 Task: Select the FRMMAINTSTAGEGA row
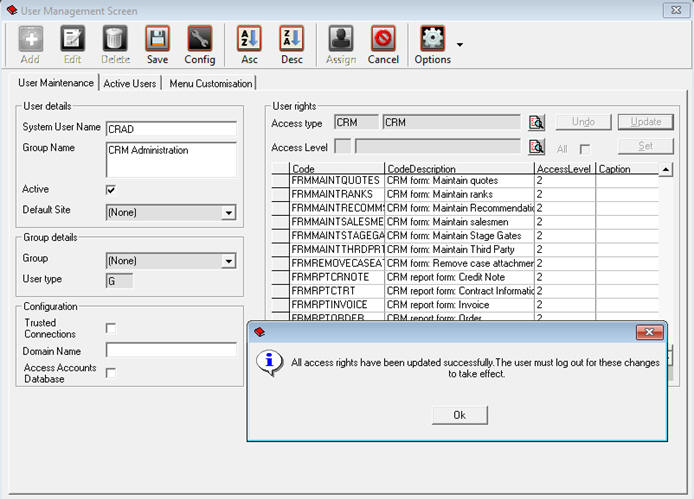pyautogui.click(x=465, y=236)
